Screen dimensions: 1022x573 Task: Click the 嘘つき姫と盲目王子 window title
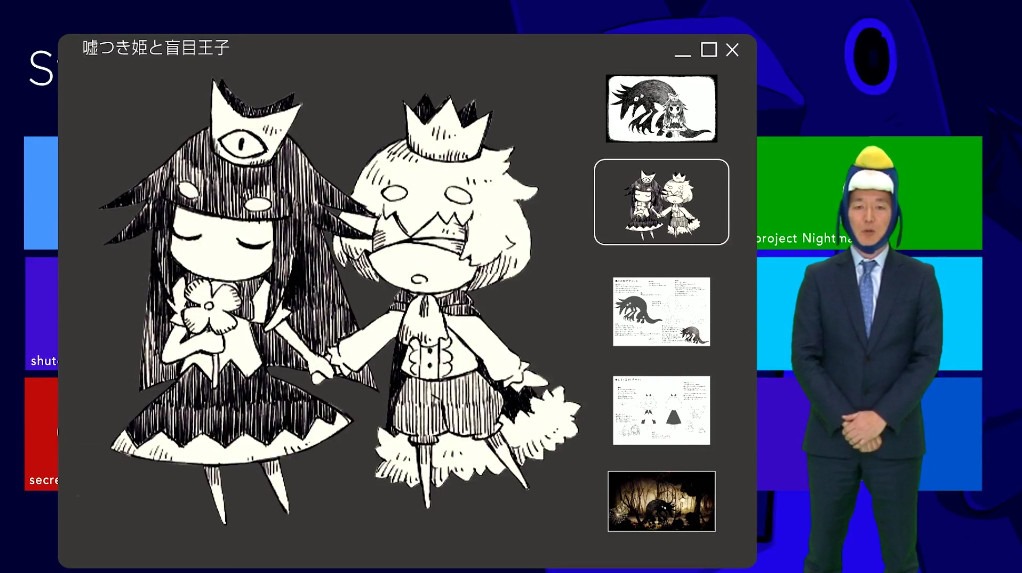pos(156,48)
